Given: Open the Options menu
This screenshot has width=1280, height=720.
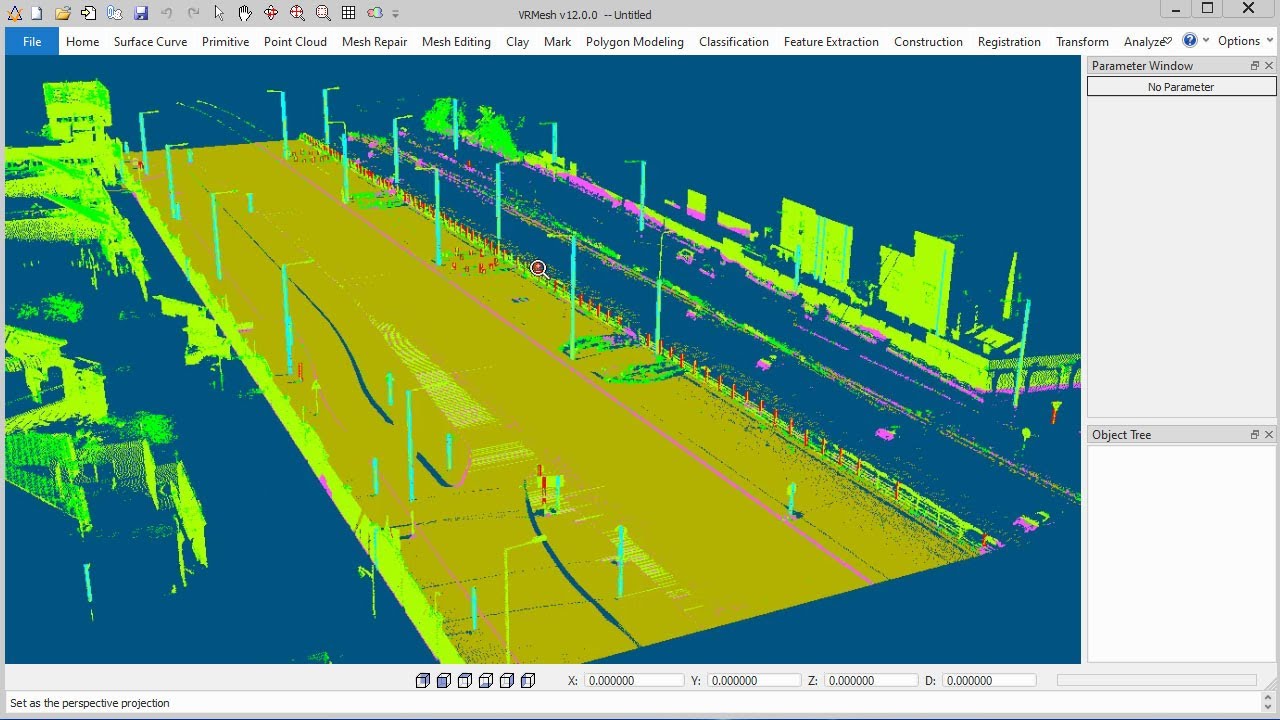Looking at the screenshot, I should point(1238,41).
